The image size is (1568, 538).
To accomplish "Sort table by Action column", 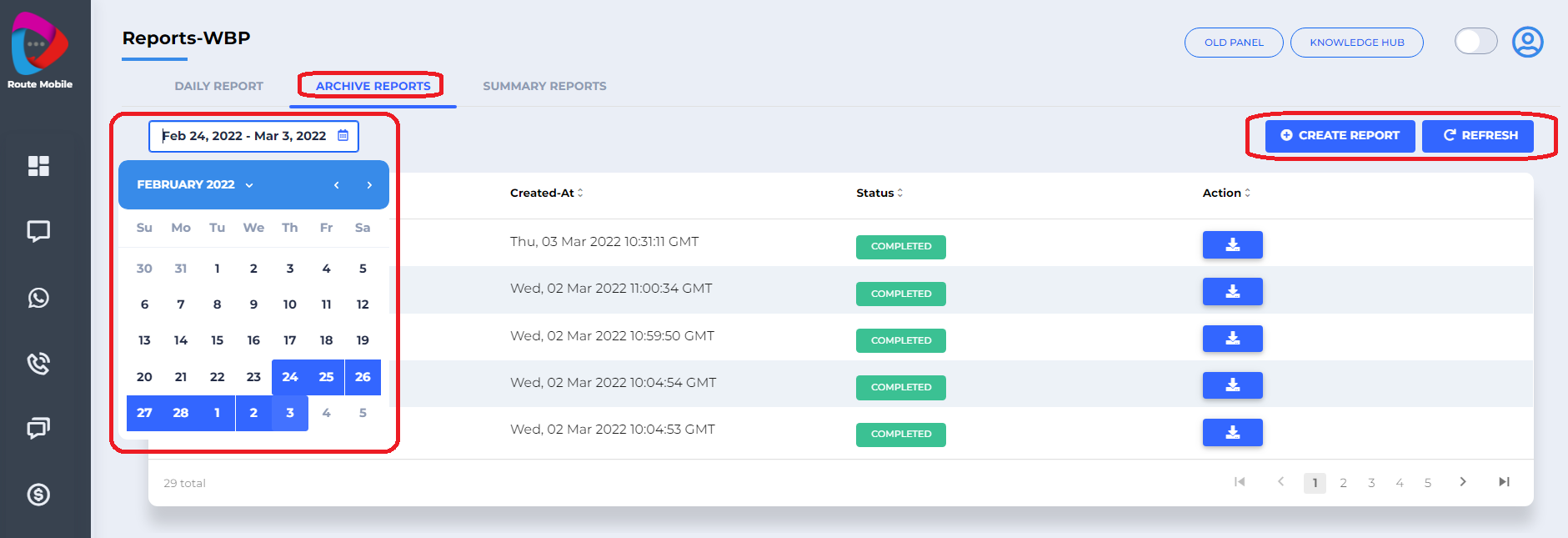I will (x=1226, y=193).
